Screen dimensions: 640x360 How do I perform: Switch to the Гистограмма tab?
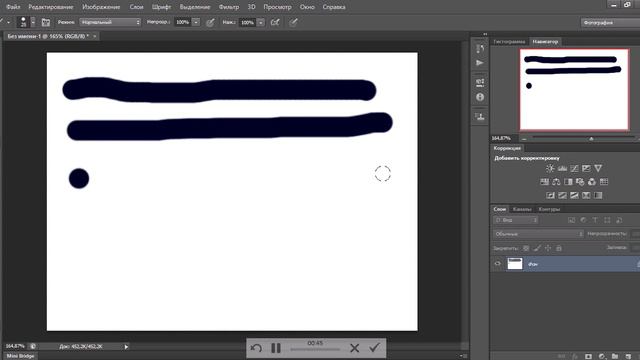point(509,42)
